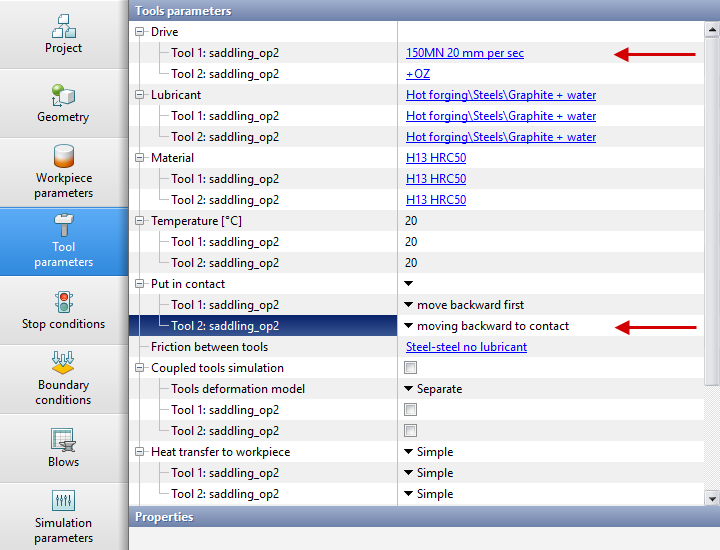Open the Project section icon
Viewport: 720px width, 550px height.
point(63,24)
